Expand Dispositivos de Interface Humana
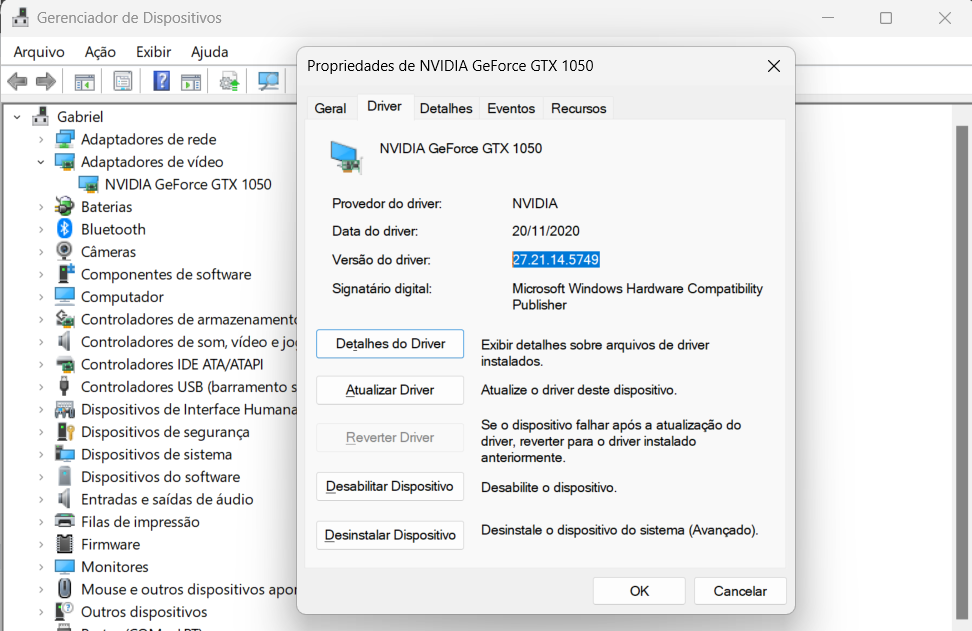 tap(41, 410)
